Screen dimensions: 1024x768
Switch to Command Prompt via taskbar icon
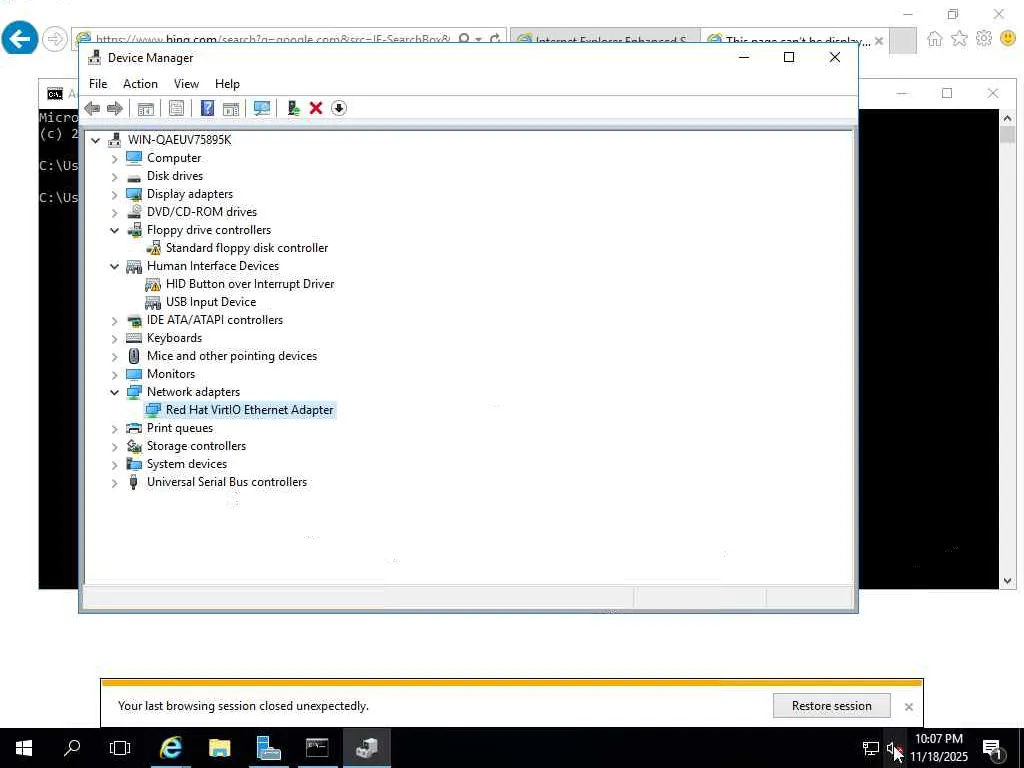pos(317,748)
